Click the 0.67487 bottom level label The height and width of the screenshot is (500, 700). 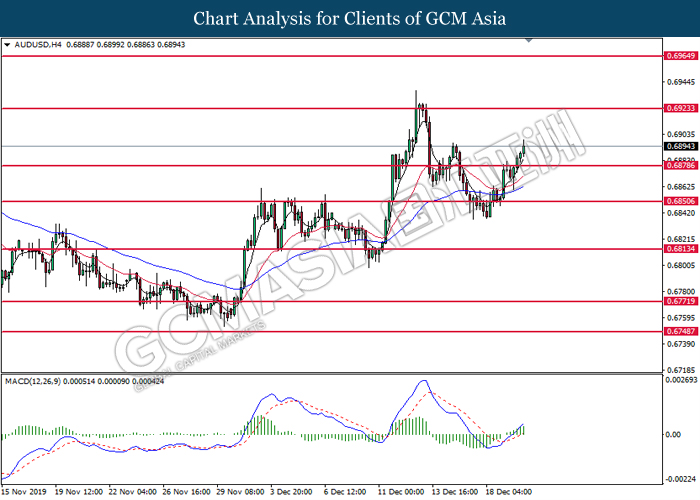tap(681, 331)
